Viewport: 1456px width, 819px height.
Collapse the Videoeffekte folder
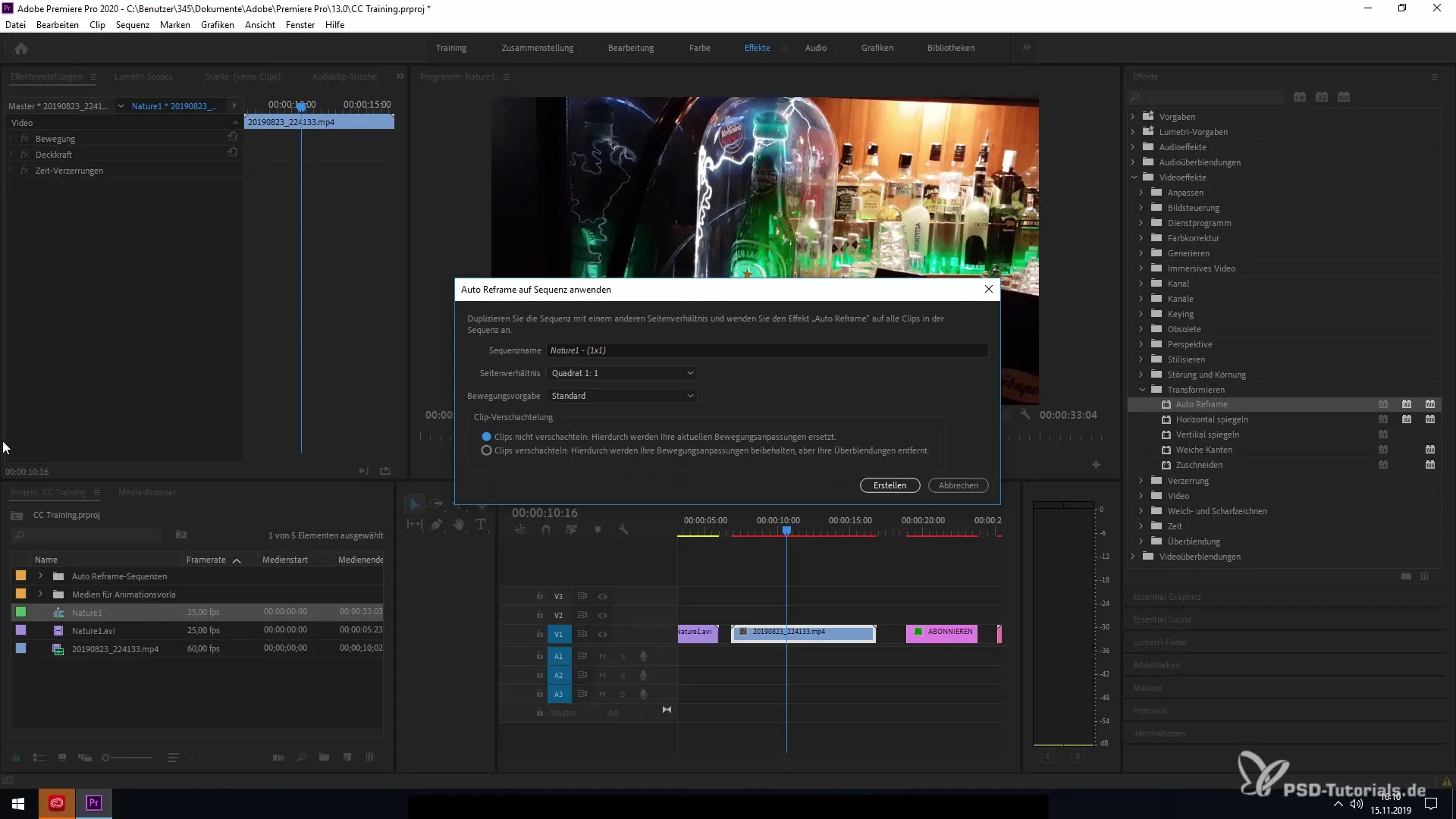pyautogui.click(x=1134, y=177)
